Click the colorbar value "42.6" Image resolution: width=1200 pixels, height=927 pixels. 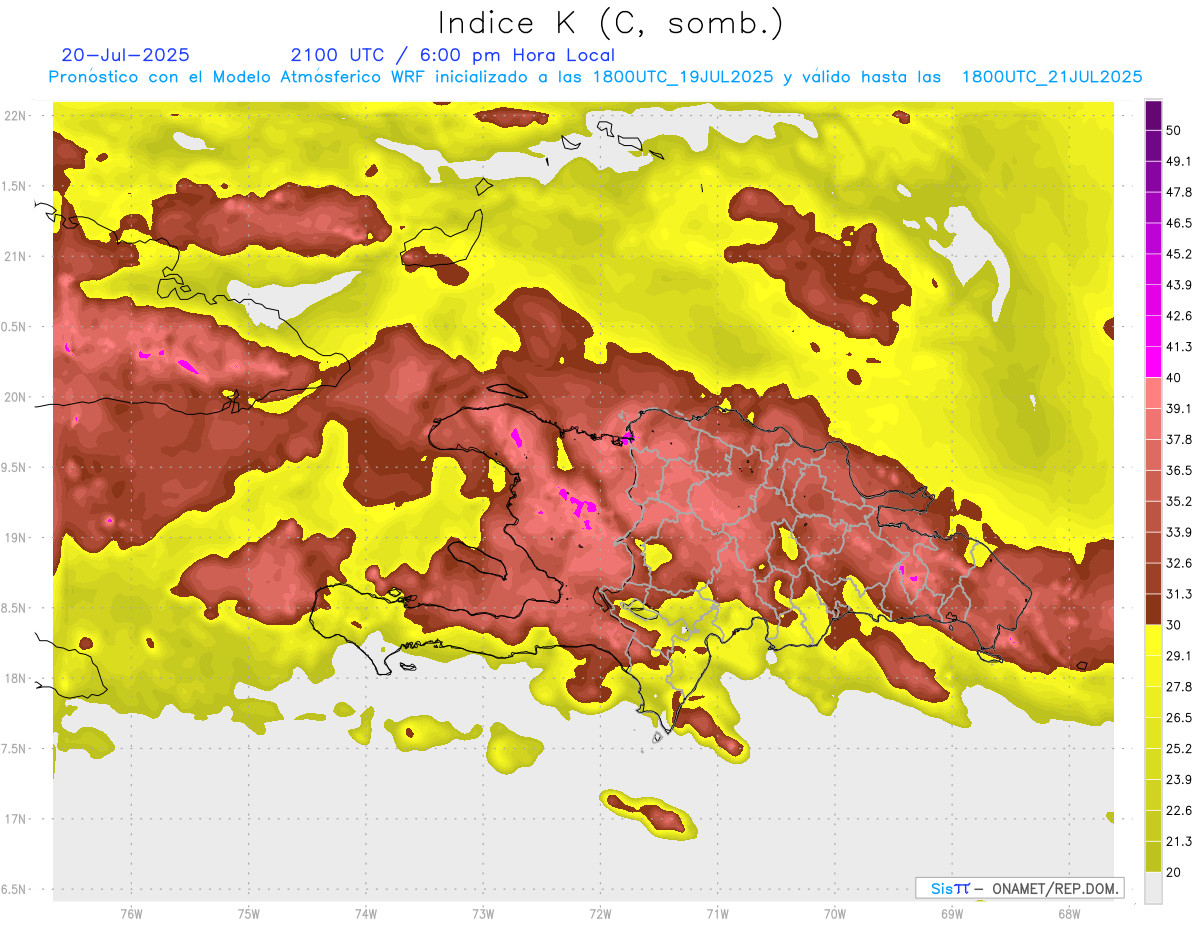point(1178,316)
